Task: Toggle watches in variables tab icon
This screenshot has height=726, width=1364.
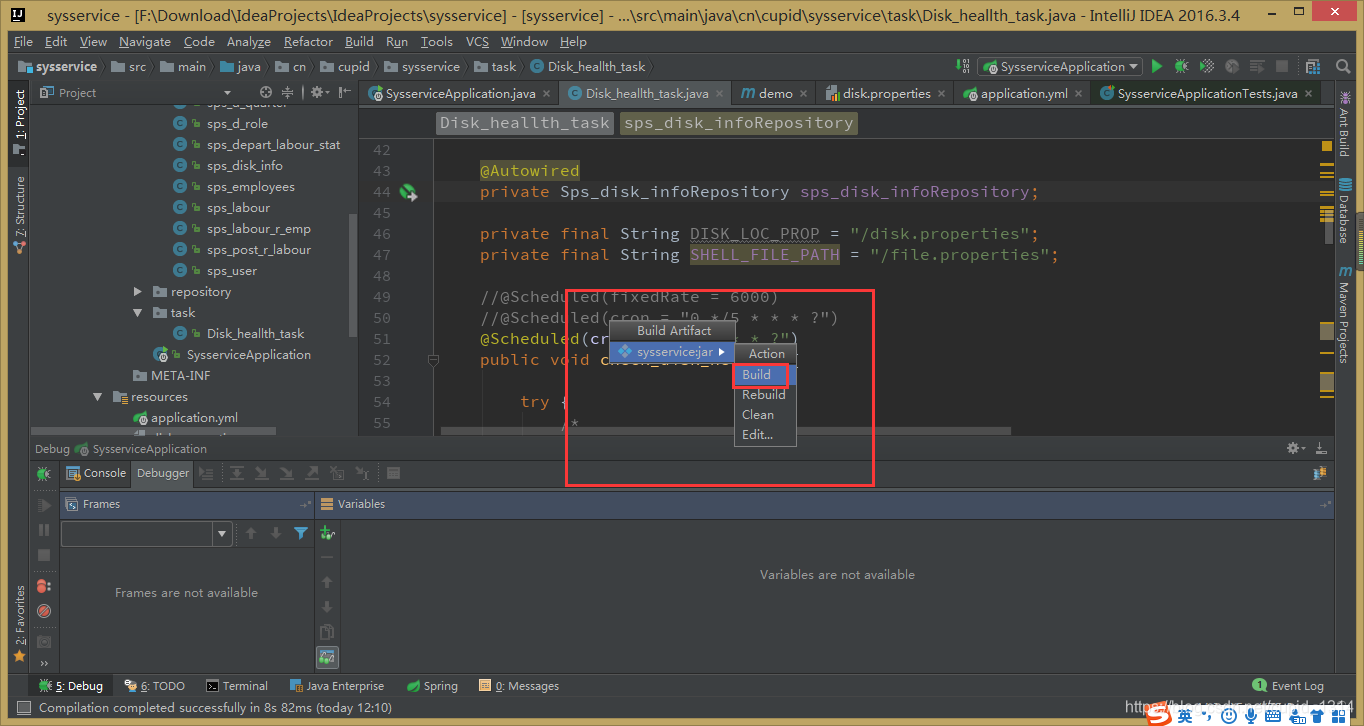Action: pos(327,657)
